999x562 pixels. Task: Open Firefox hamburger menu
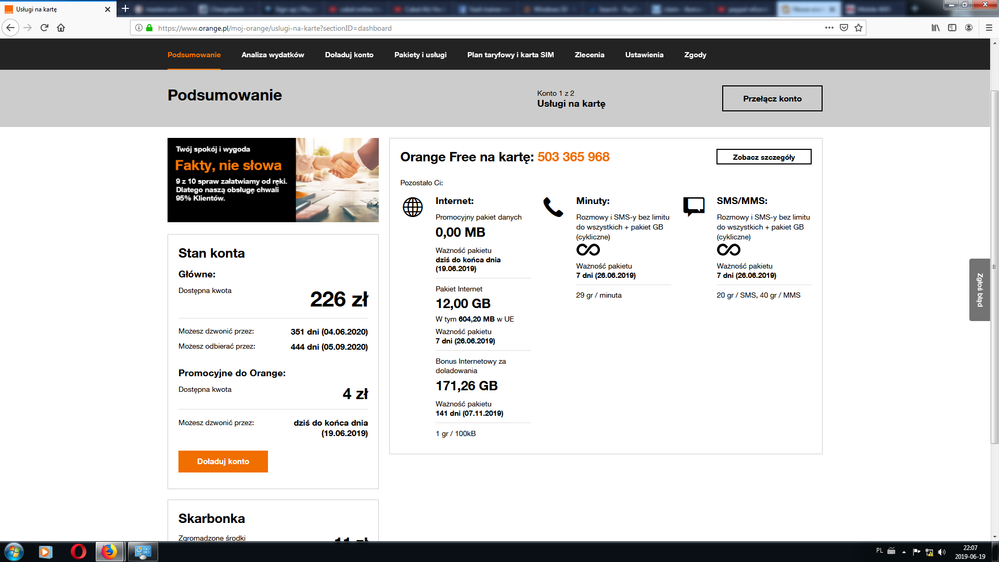pyautogui.click(x=989, y=28)
